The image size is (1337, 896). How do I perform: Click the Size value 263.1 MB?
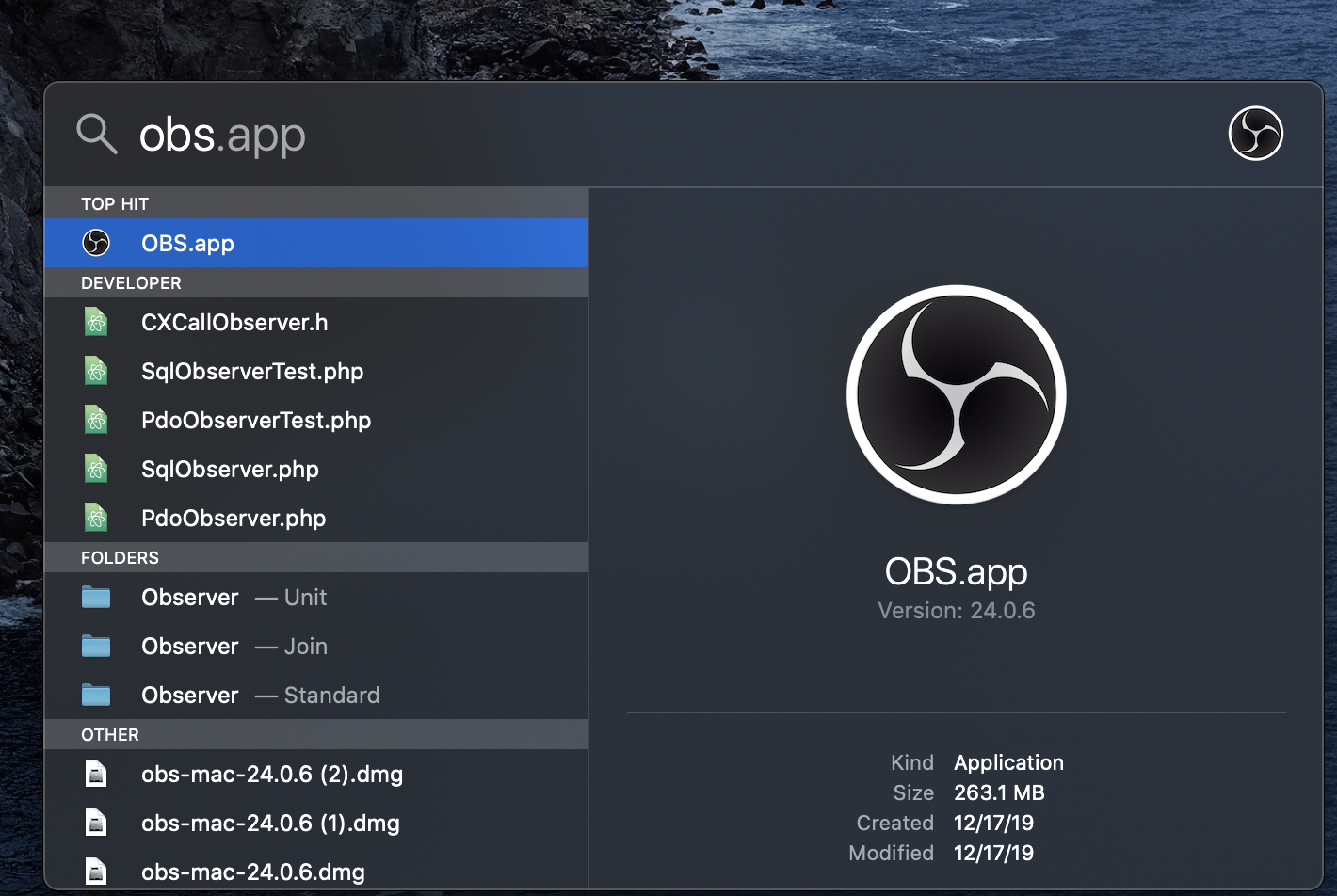click(999, 792)
